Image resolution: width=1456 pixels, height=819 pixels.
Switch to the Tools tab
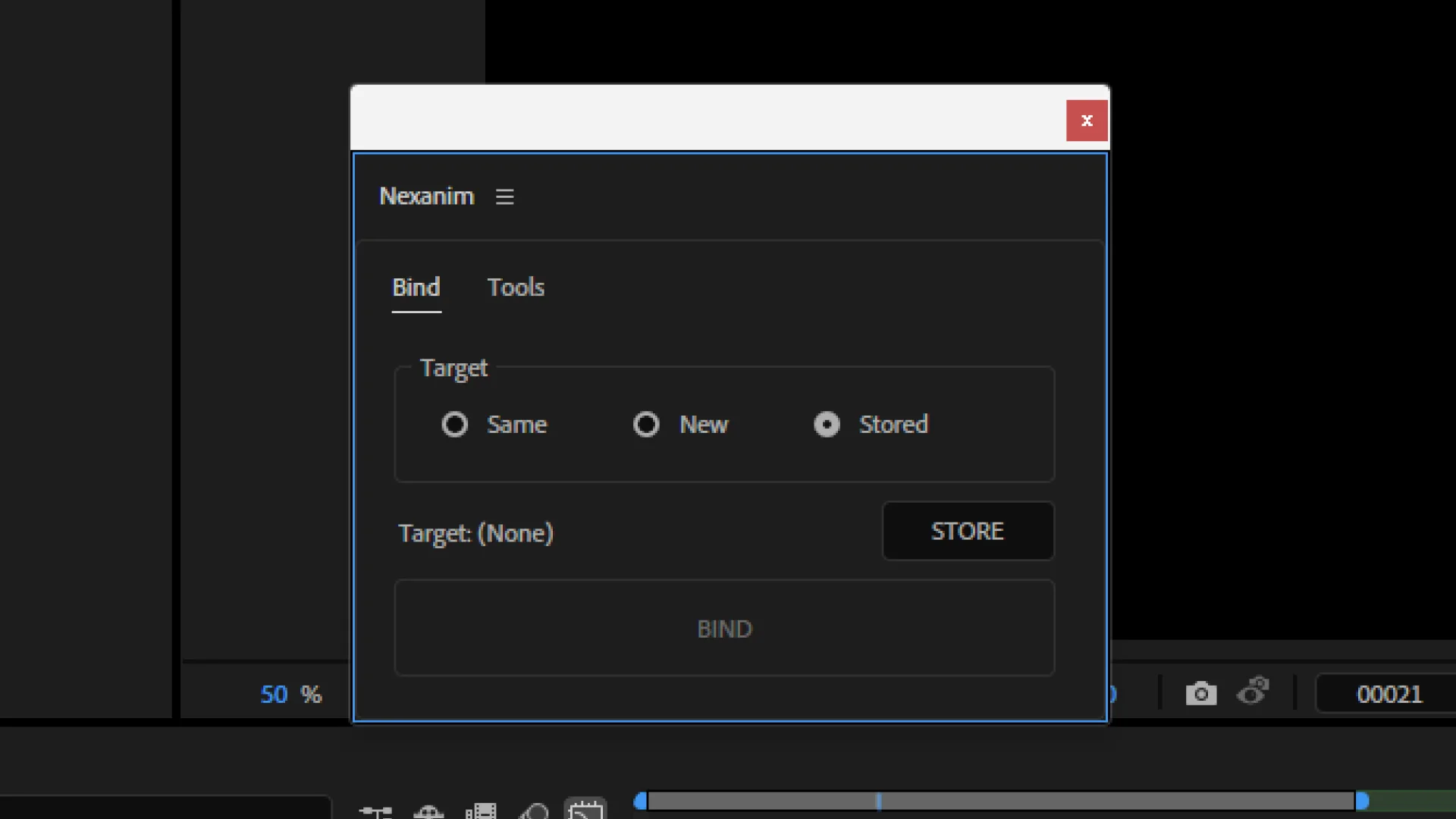tap(516, 287)
